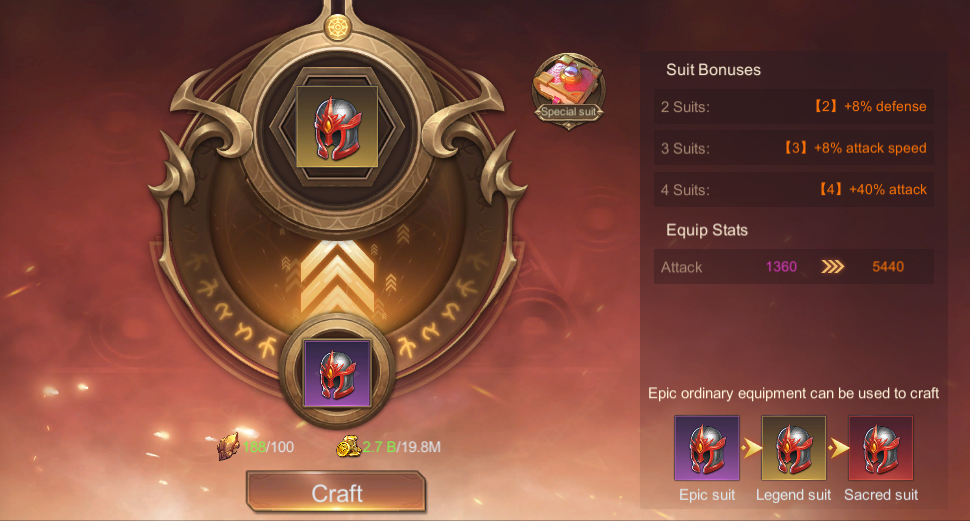This screenshot has width=970, height=521.
Task: Click the 3 Suits attack speed row
Action: coord(794,148)
